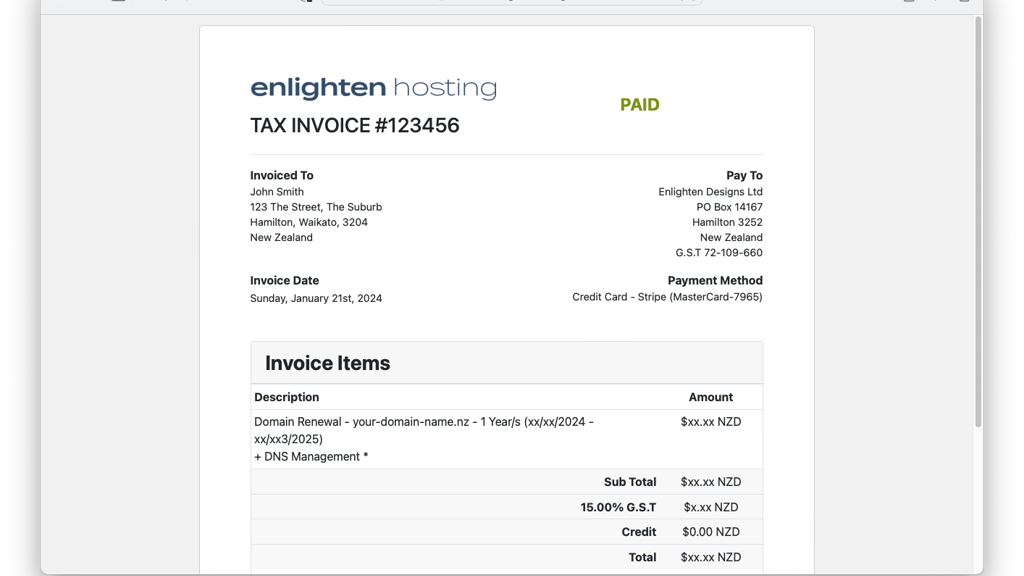This screenshot has height=576, width=1024.
Task: Click the page's vertical scrollbar
Action: (978, 220)
